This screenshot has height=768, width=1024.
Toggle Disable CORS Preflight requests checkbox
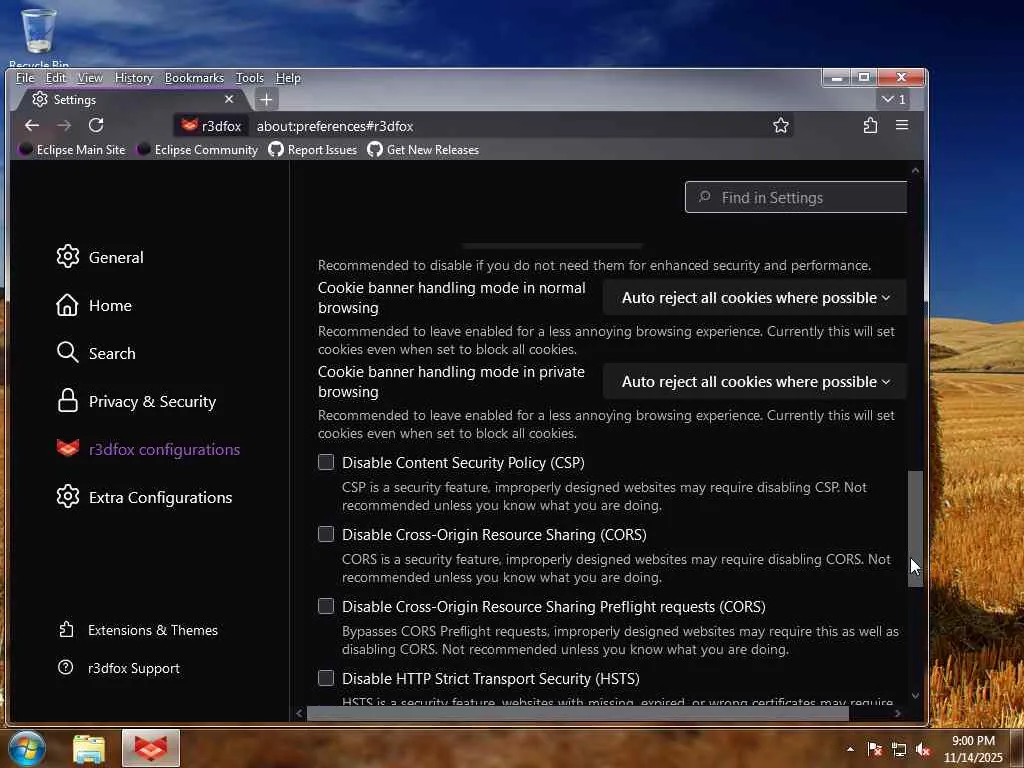326,606
